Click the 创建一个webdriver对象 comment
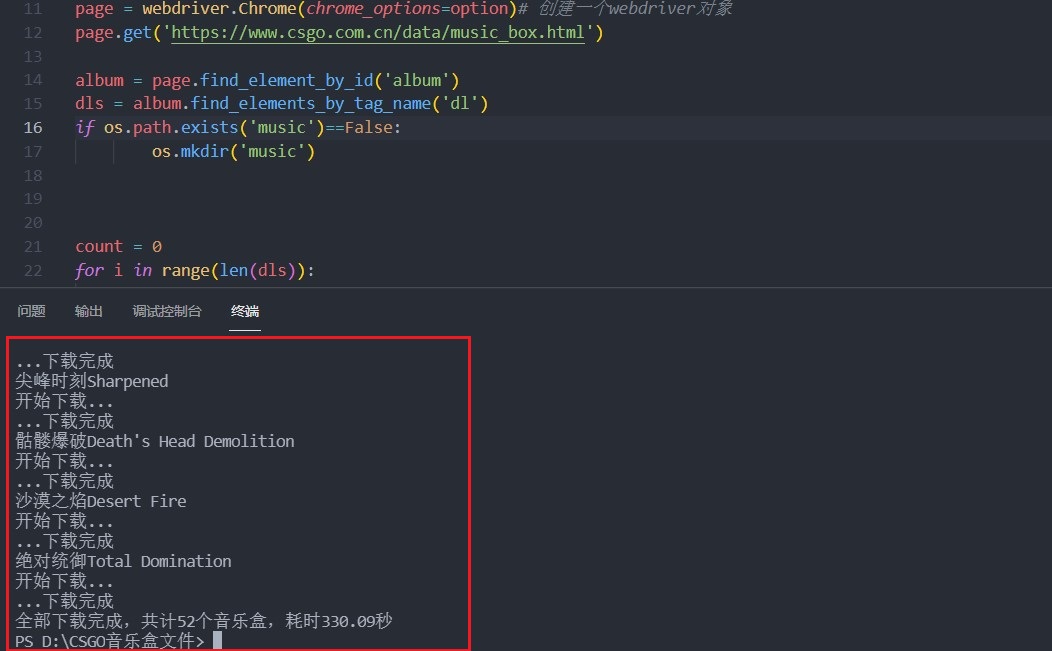This screenshot has width=1052, height=651. pyautogui.click(x=635, y=9)
